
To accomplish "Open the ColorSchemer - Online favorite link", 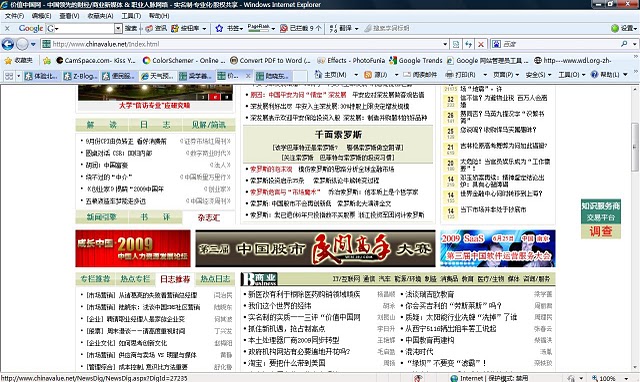I will 184,60.
